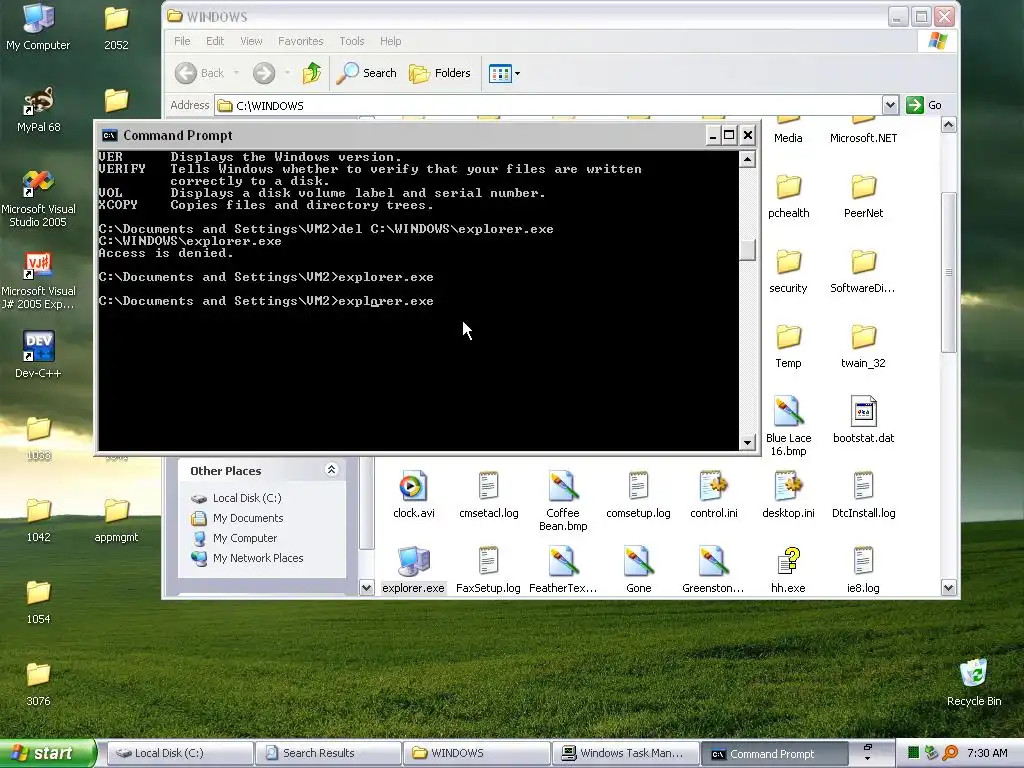Open Local Disk (C:) link in Other Places
This screenshot has width=1024, height=768.
coord(236,498)
